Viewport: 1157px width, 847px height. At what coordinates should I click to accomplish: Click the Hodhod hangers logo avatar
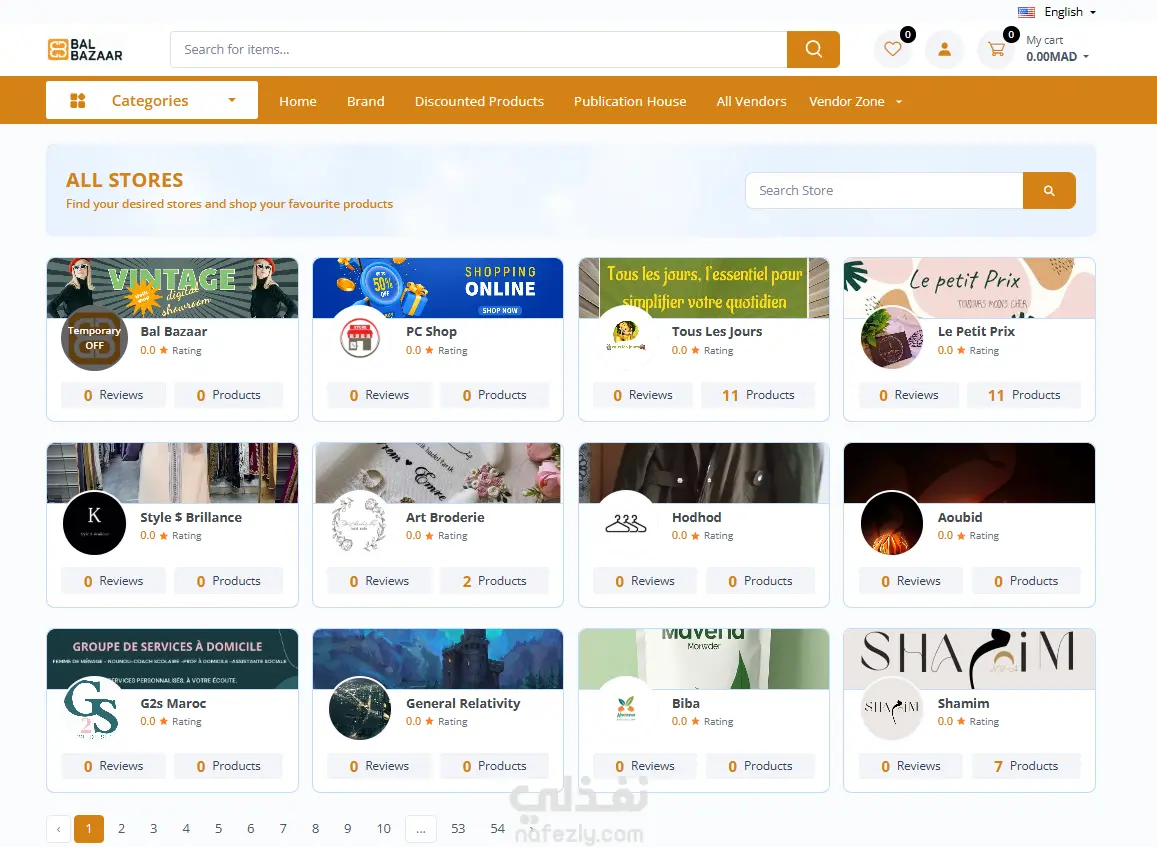(626, 523)
